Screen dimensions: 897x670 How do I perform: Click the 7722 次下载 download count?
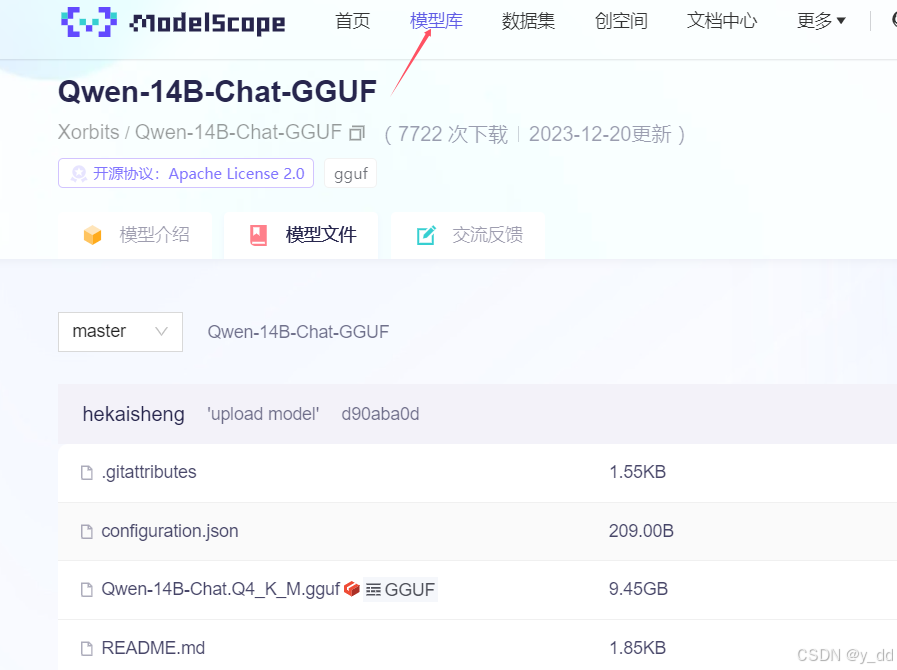(x=453, y=134)
